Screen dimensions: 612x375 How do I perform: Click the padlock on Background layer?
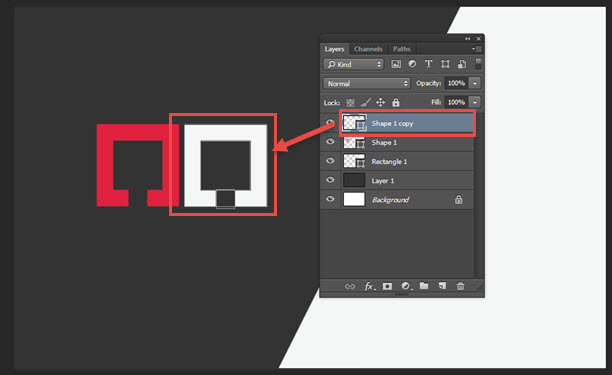[x=459, y=200]
